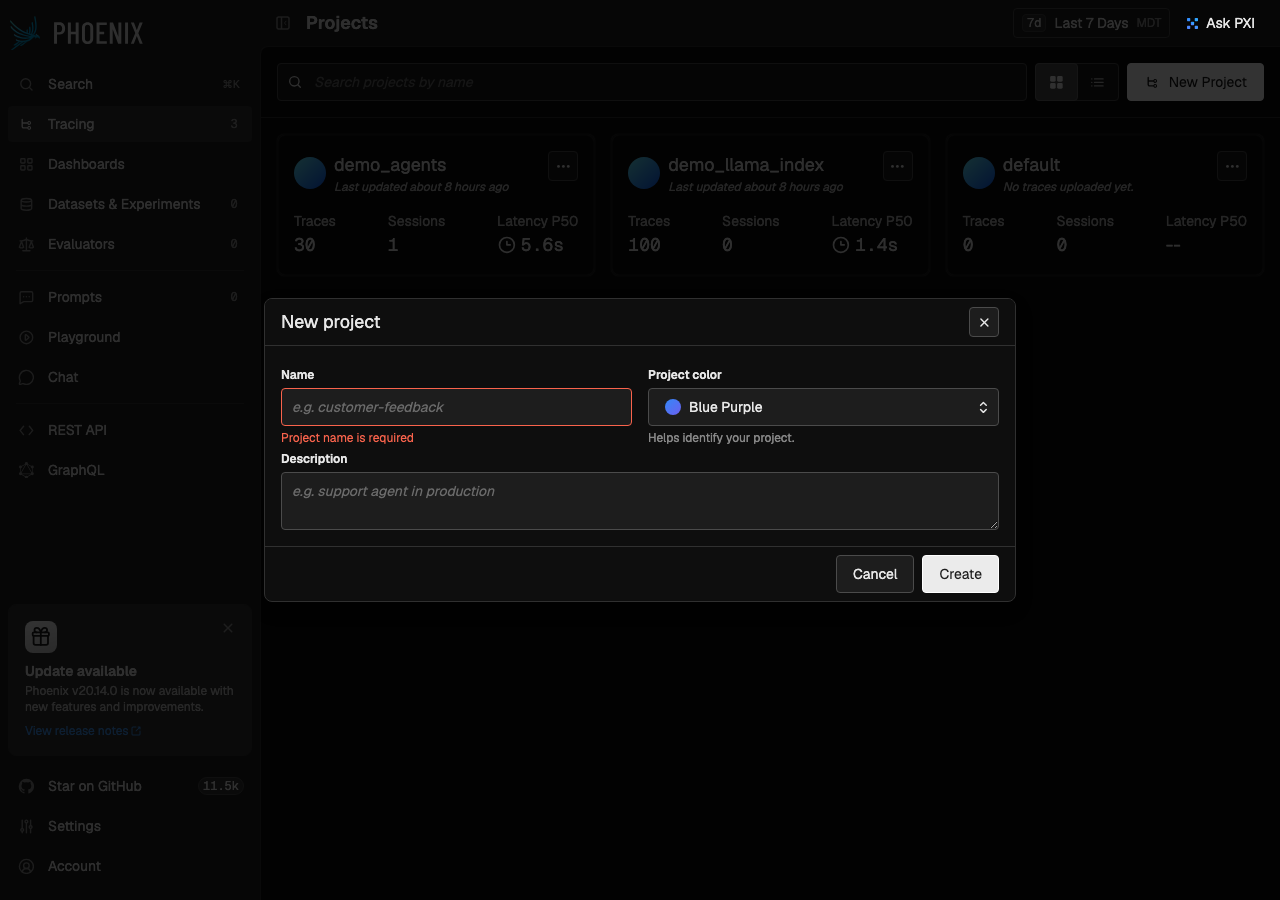
Task: Click the Projects page heading
Action: pyautogui.click(x=342, y=23)
